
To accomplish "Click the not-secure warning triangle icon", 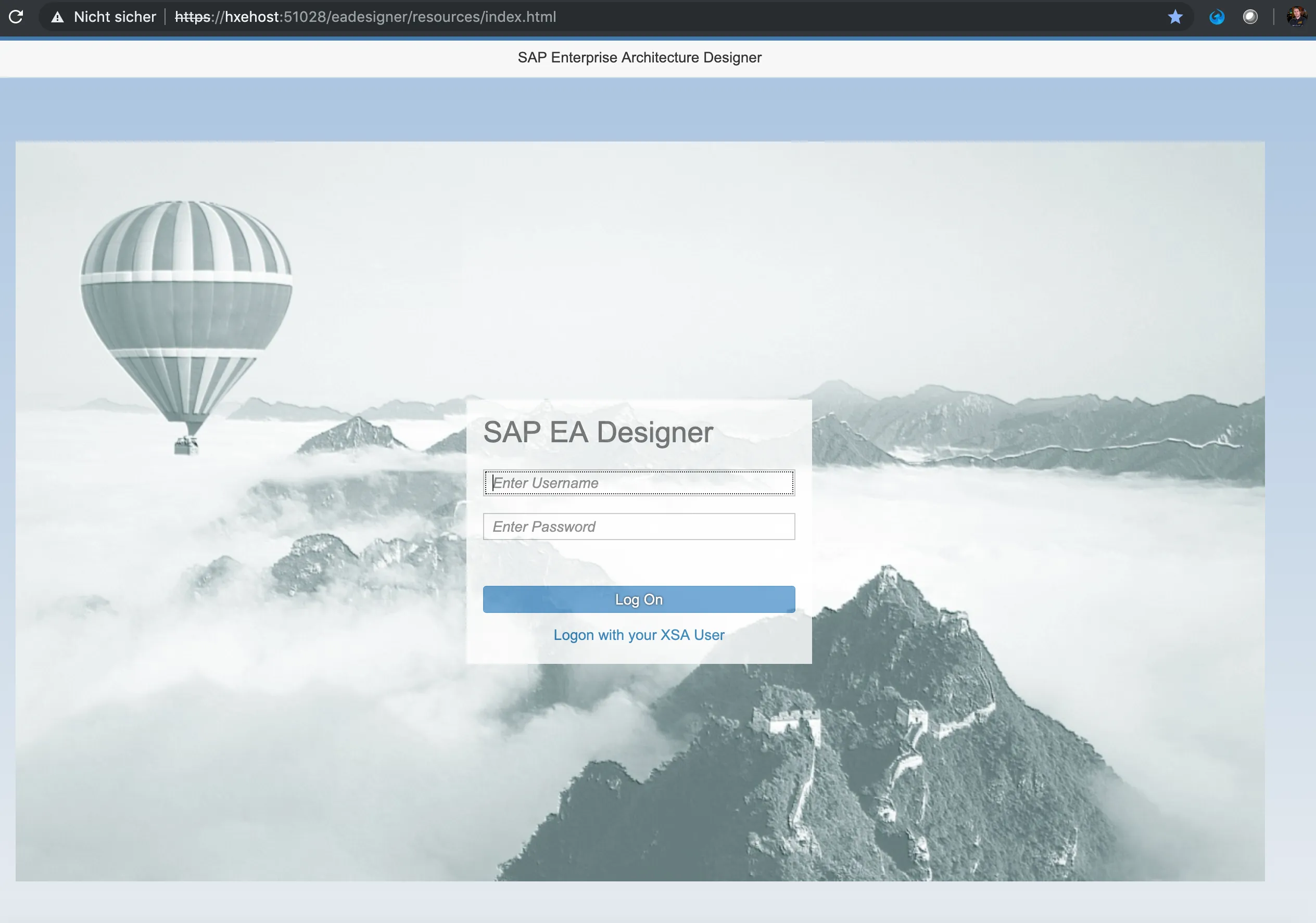I will [x=57, y=17].
